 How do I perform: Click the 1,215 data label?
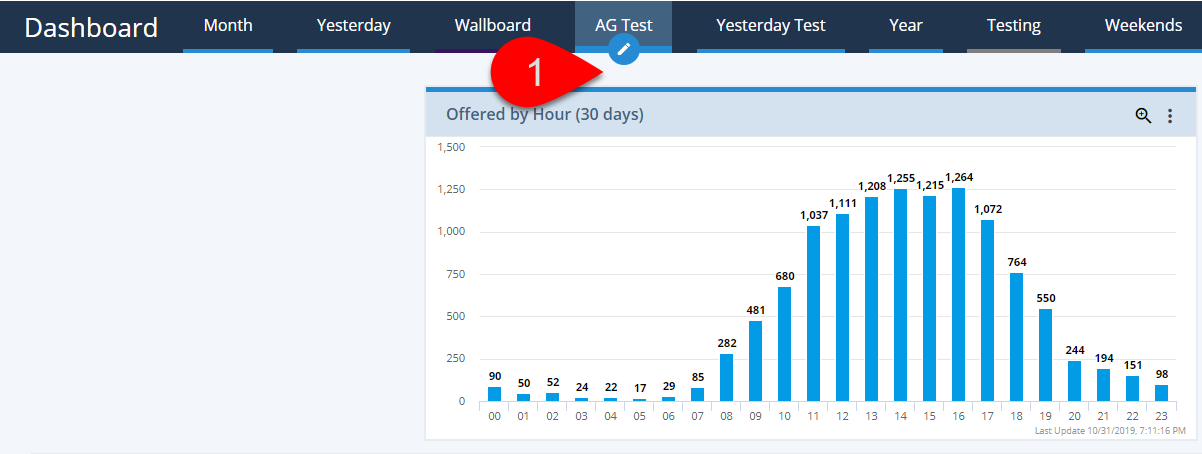point(930,185)
